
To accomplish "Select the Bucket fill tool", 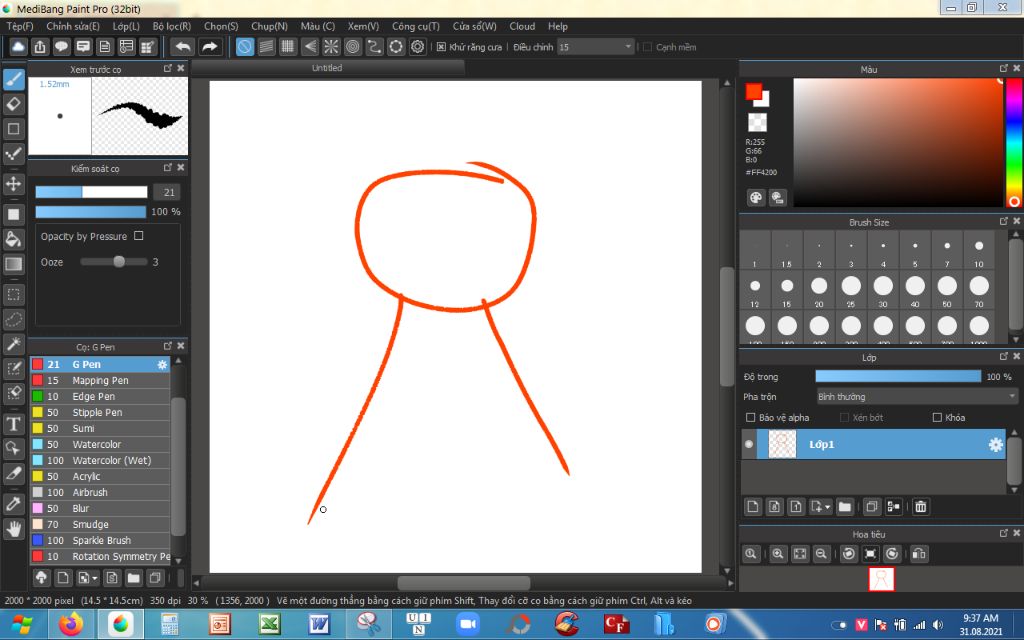I will 14,239.
